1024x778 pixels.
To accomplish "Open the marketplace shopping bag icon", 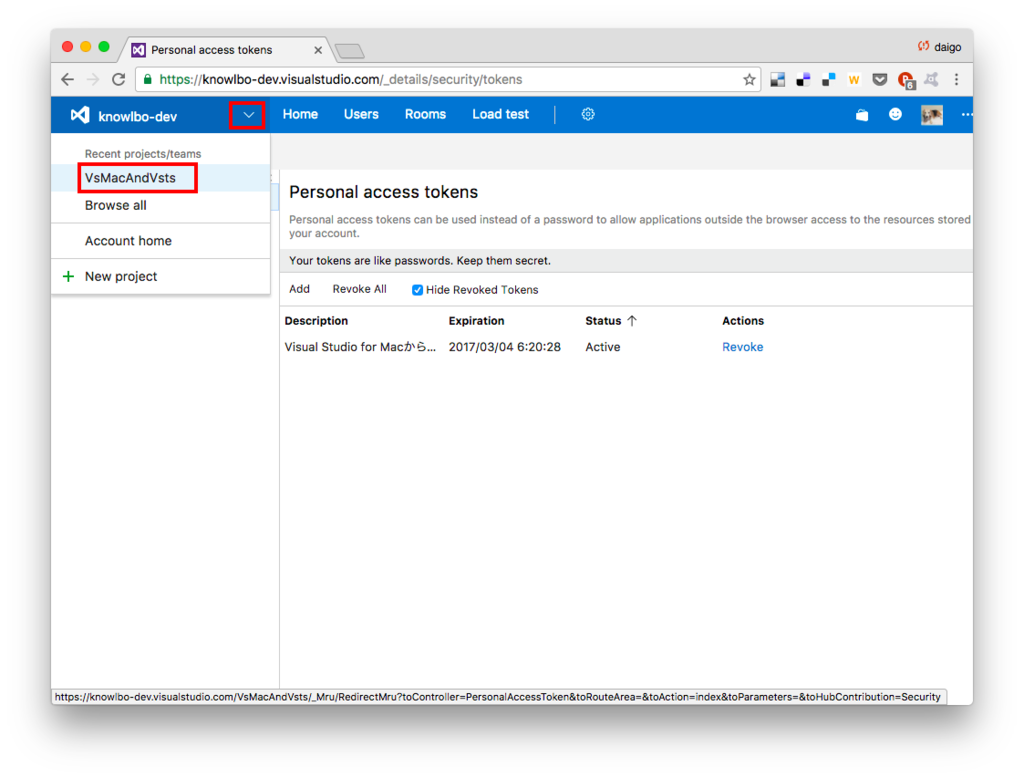I will pos(862,115).
